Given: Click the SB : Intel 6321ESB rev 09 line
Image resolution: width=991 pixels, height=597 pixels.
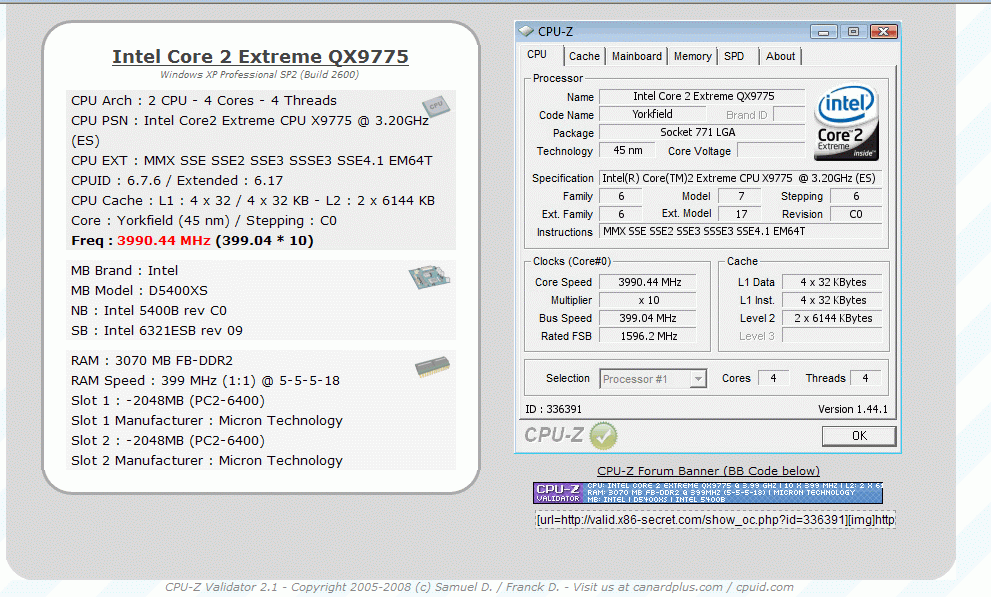Looking at the screenshot, I should [x=157, y=331].
